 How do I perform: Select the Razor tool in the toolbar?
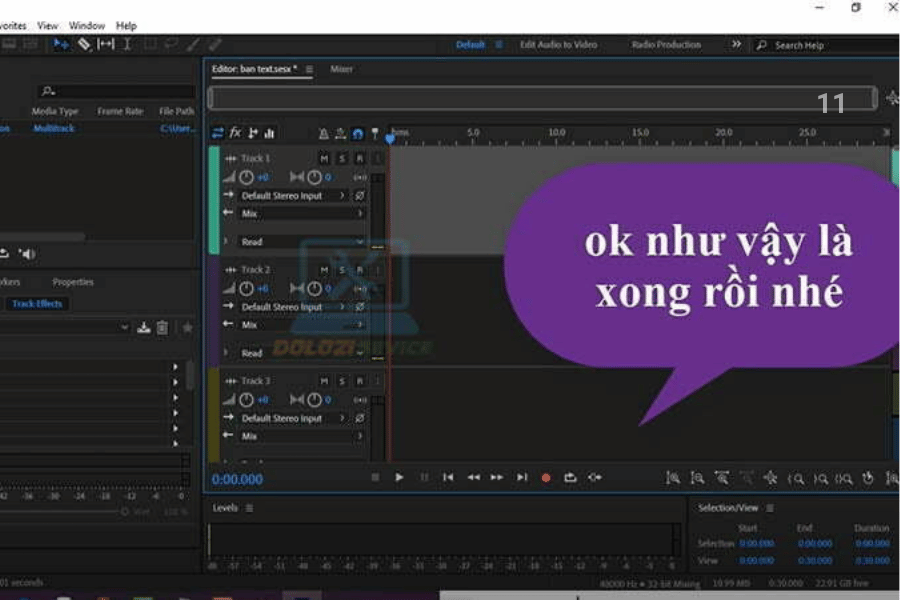point(84,44)
